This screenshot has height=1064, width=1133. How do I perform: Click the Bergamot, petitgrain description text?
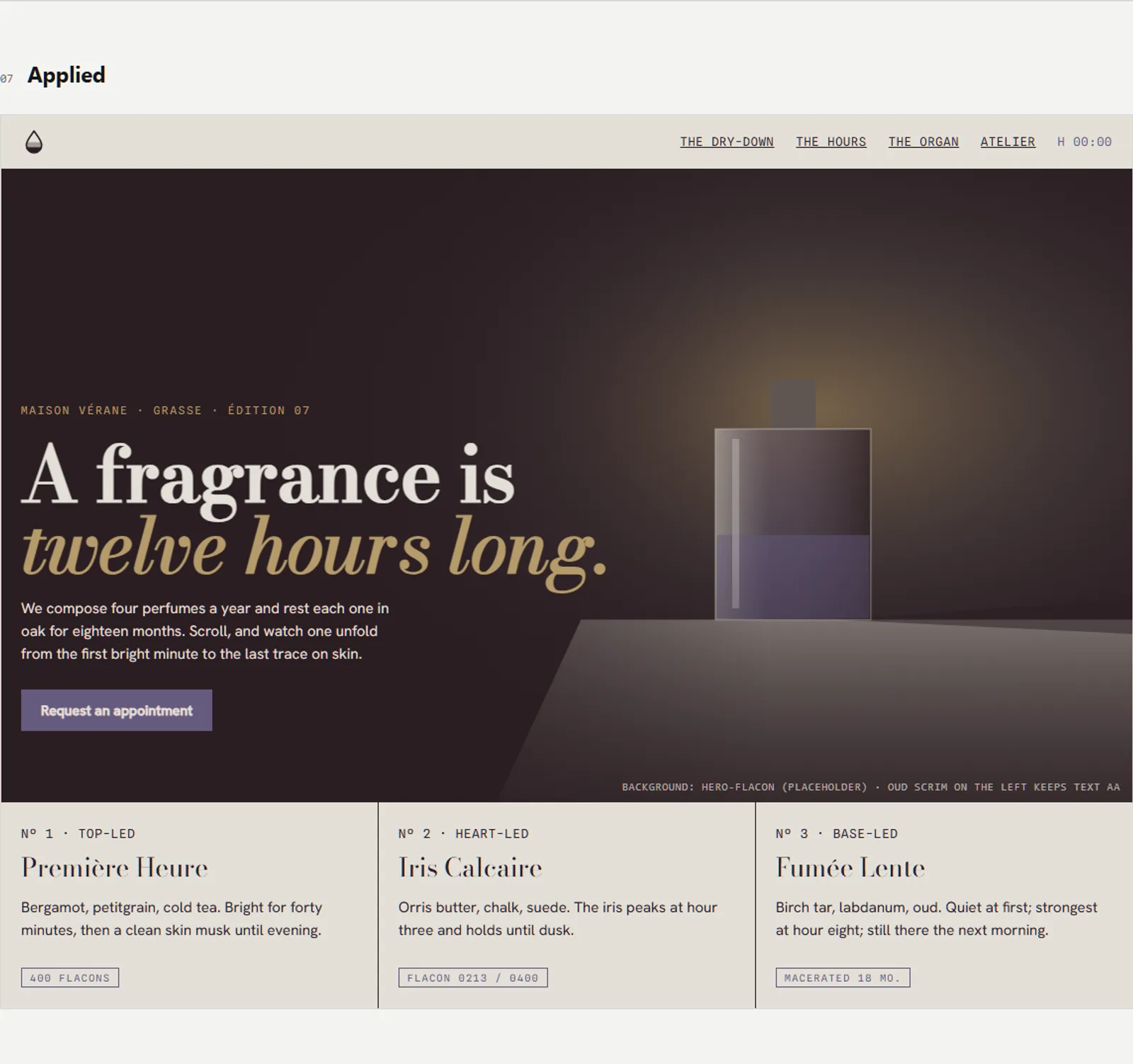171,919
